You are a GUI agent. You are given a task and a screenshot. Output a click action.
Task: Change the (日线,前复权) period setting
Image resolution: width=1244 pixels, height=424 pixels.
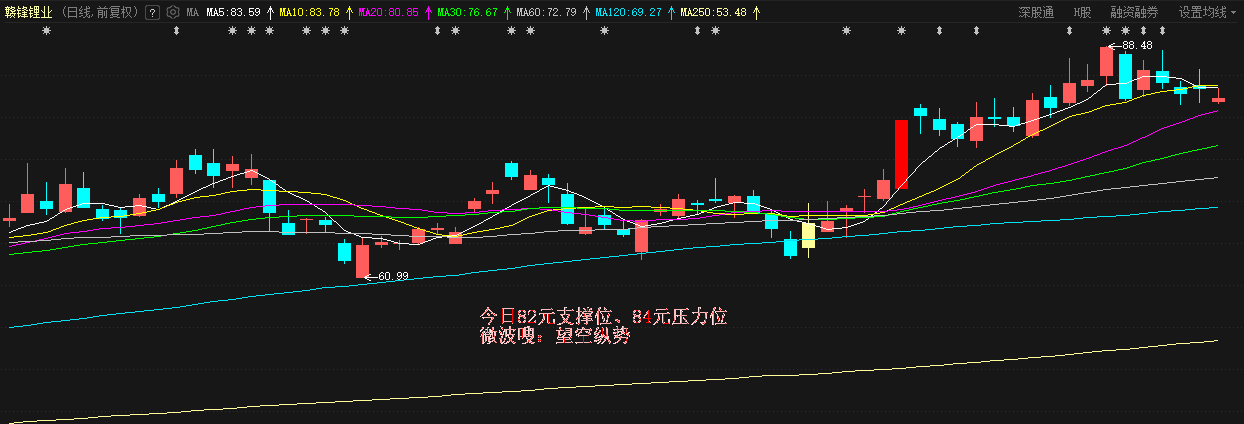(101, 13)
